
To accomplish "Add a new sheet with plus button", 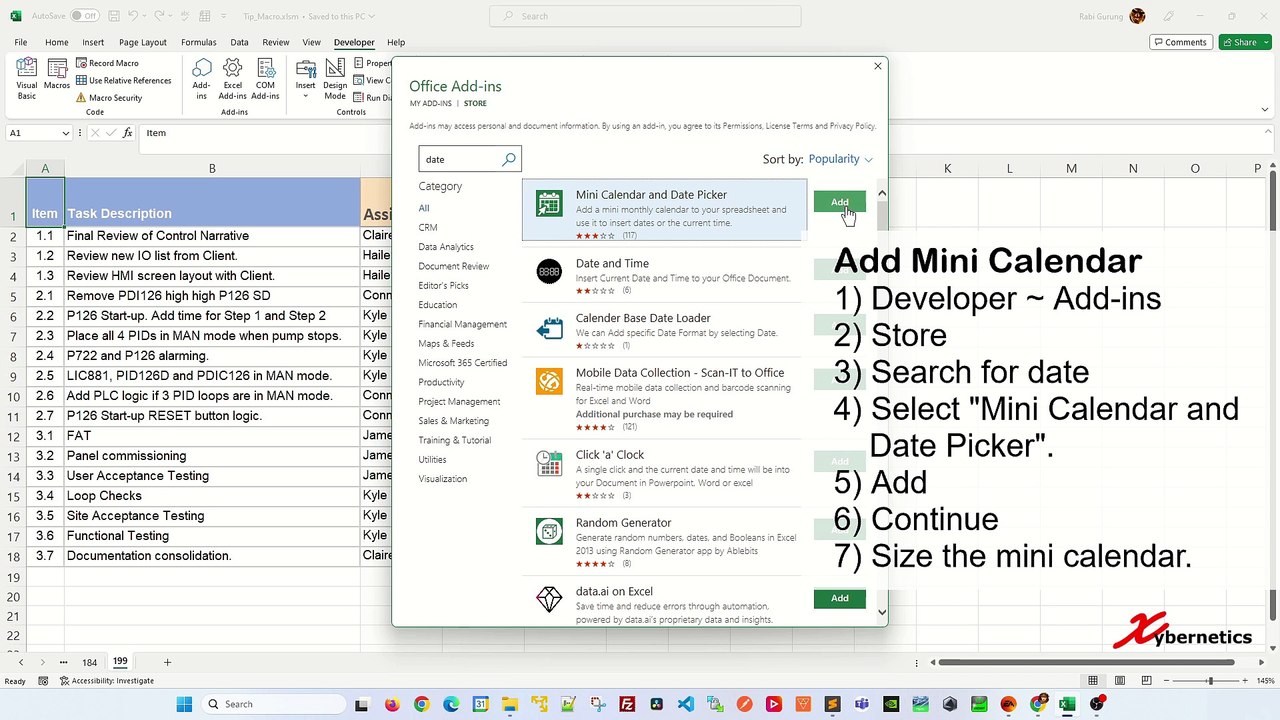I will (167, 662).
